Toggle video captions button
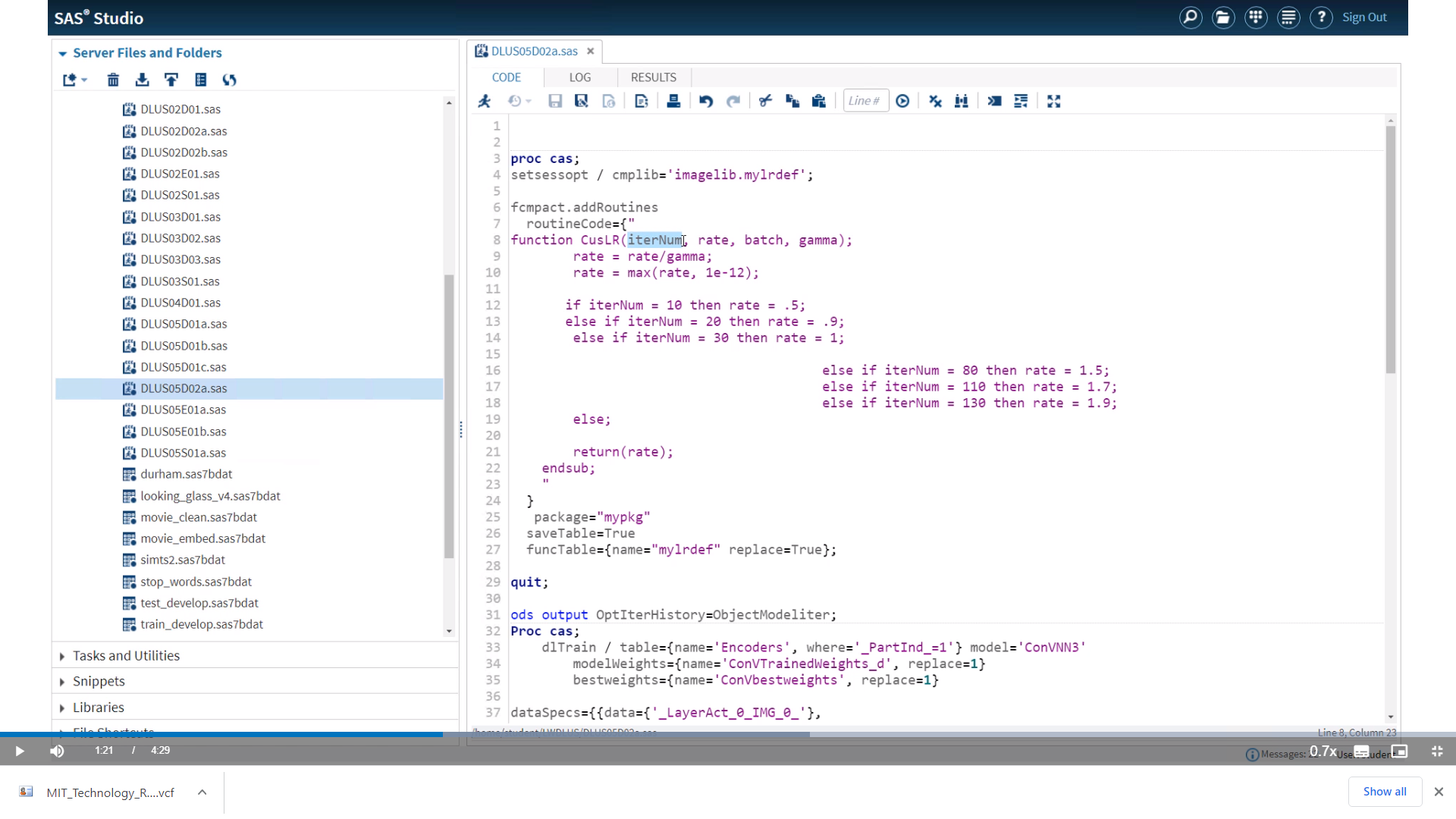The image size is (1456, 819). pos(1362,751)
